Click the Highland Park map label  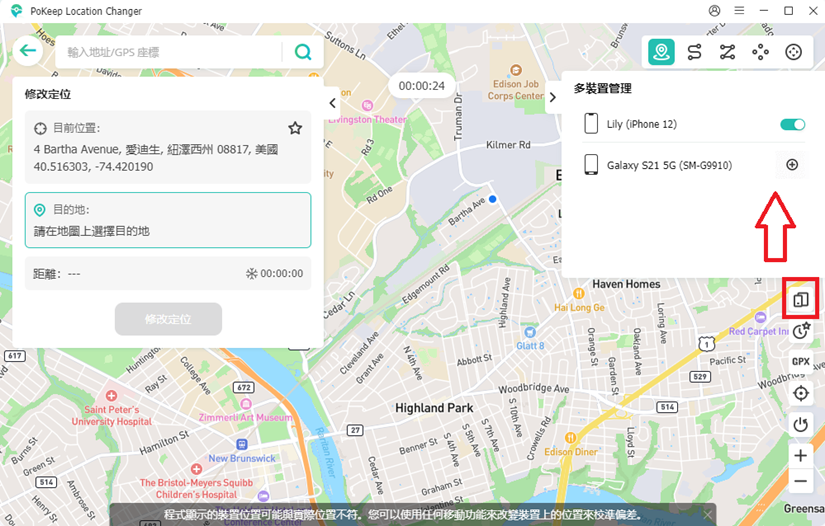pyautogui.click(x=434, y=408)
